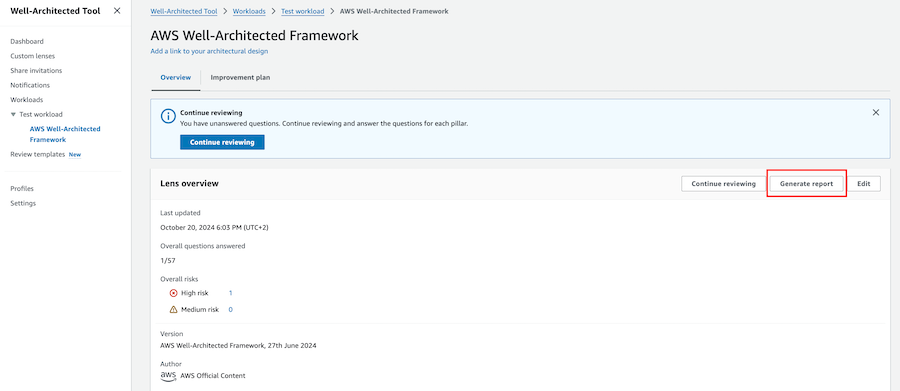The width and height of the screenshot is (900, 391).
Task: Open the High risk count link
Action: [x=231, y=293]
